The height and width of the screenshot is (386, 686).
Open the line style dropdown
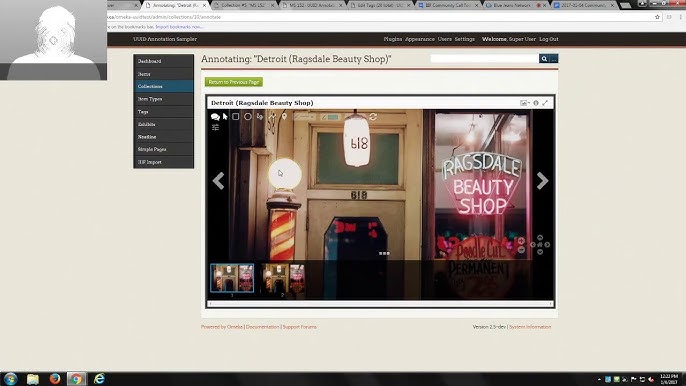pyautogui.click(x=304, y=117)
